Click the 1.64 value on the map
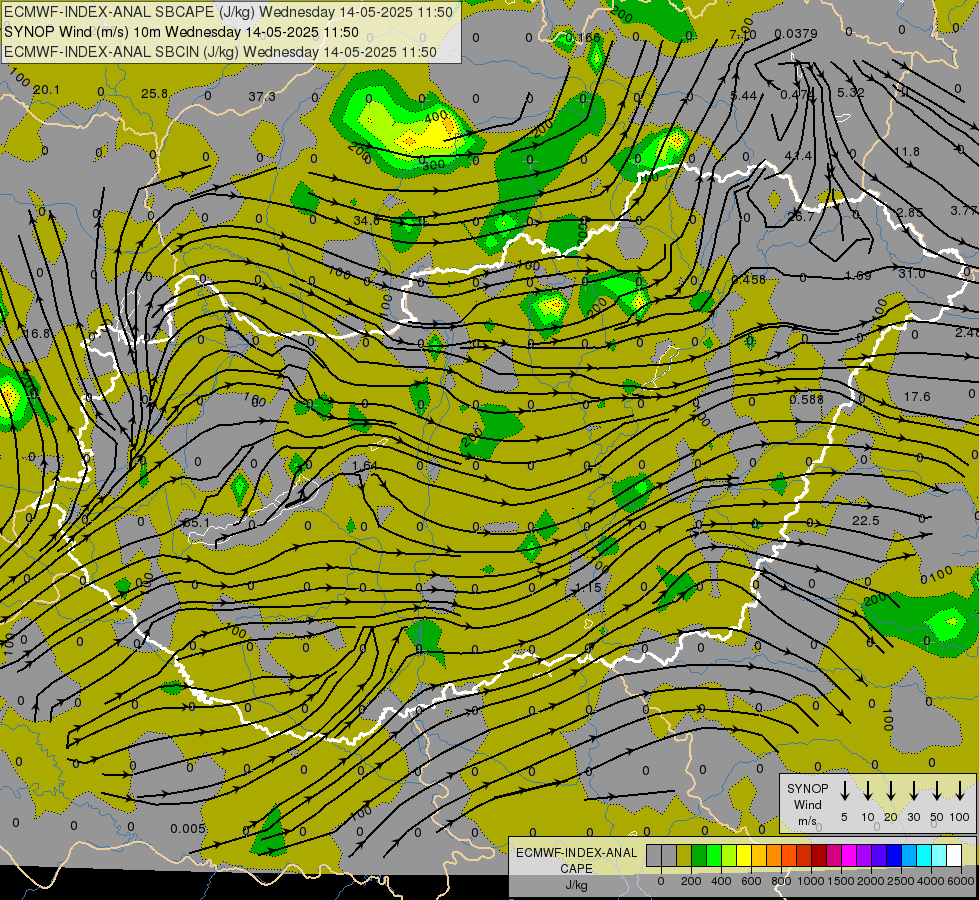This screenshot has width=979, height=900. pyautogui.click(x=364, y=465)
